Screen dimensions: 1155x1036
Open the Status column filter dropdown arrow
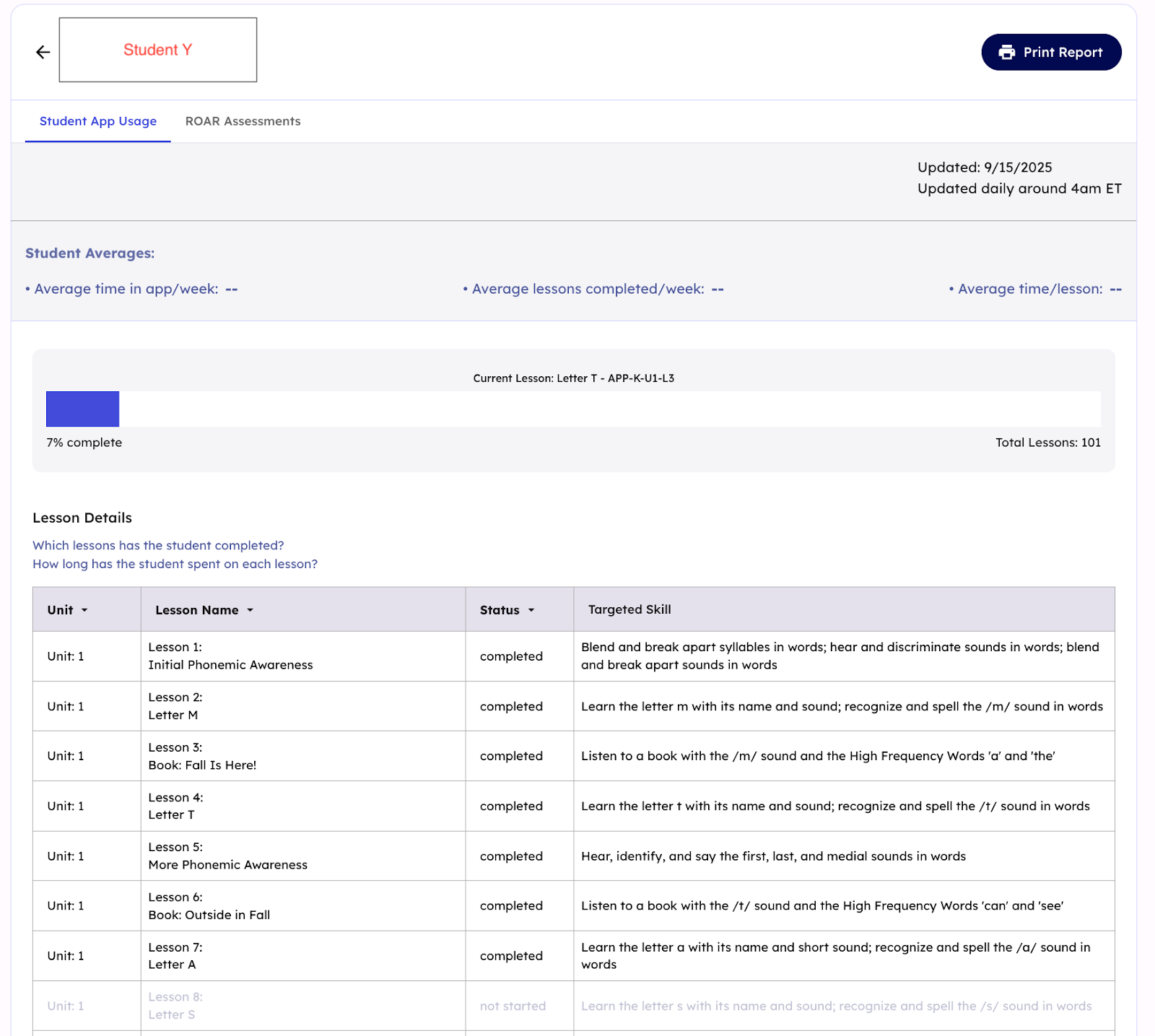[x=531, y=610]
